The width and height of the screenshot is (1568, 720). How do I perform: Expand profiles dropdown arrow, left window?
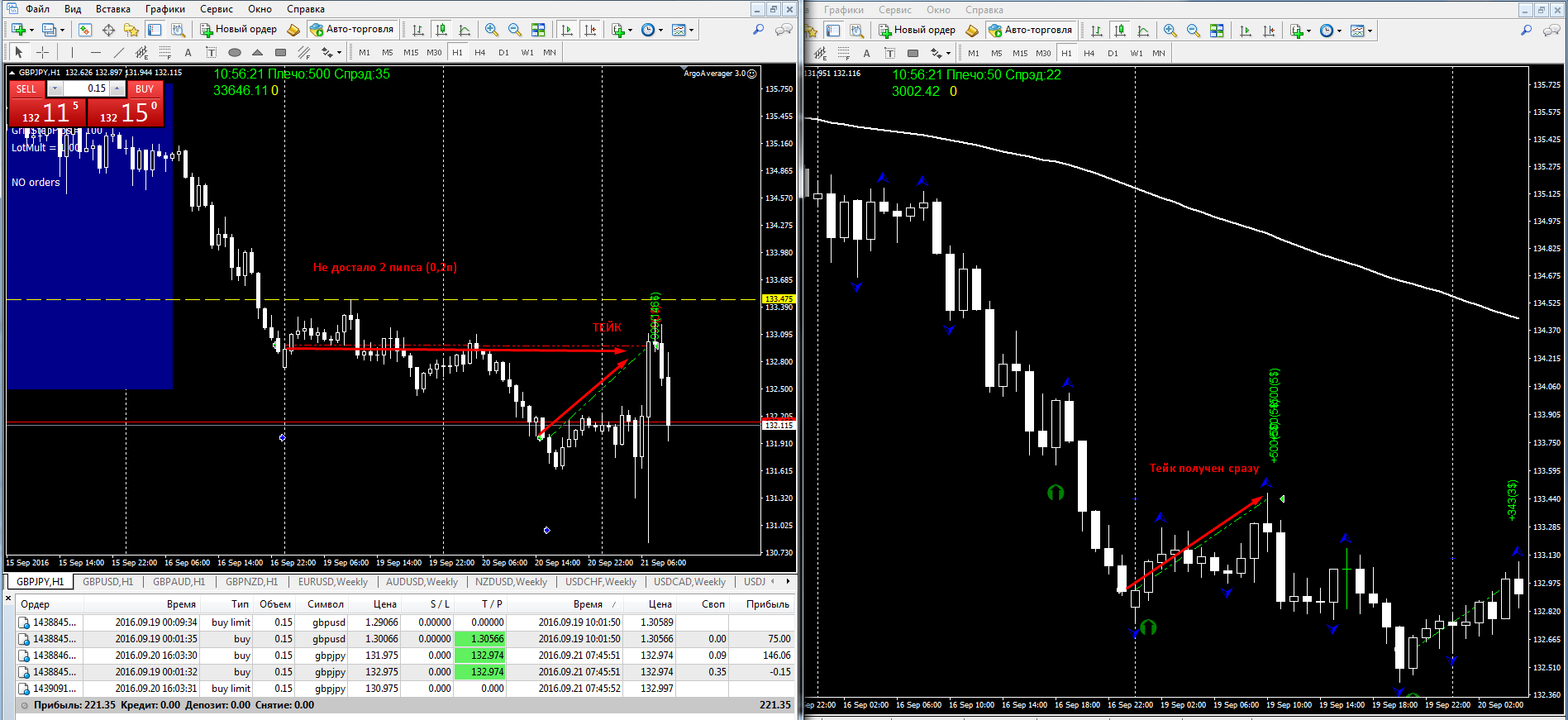[62, 31]
